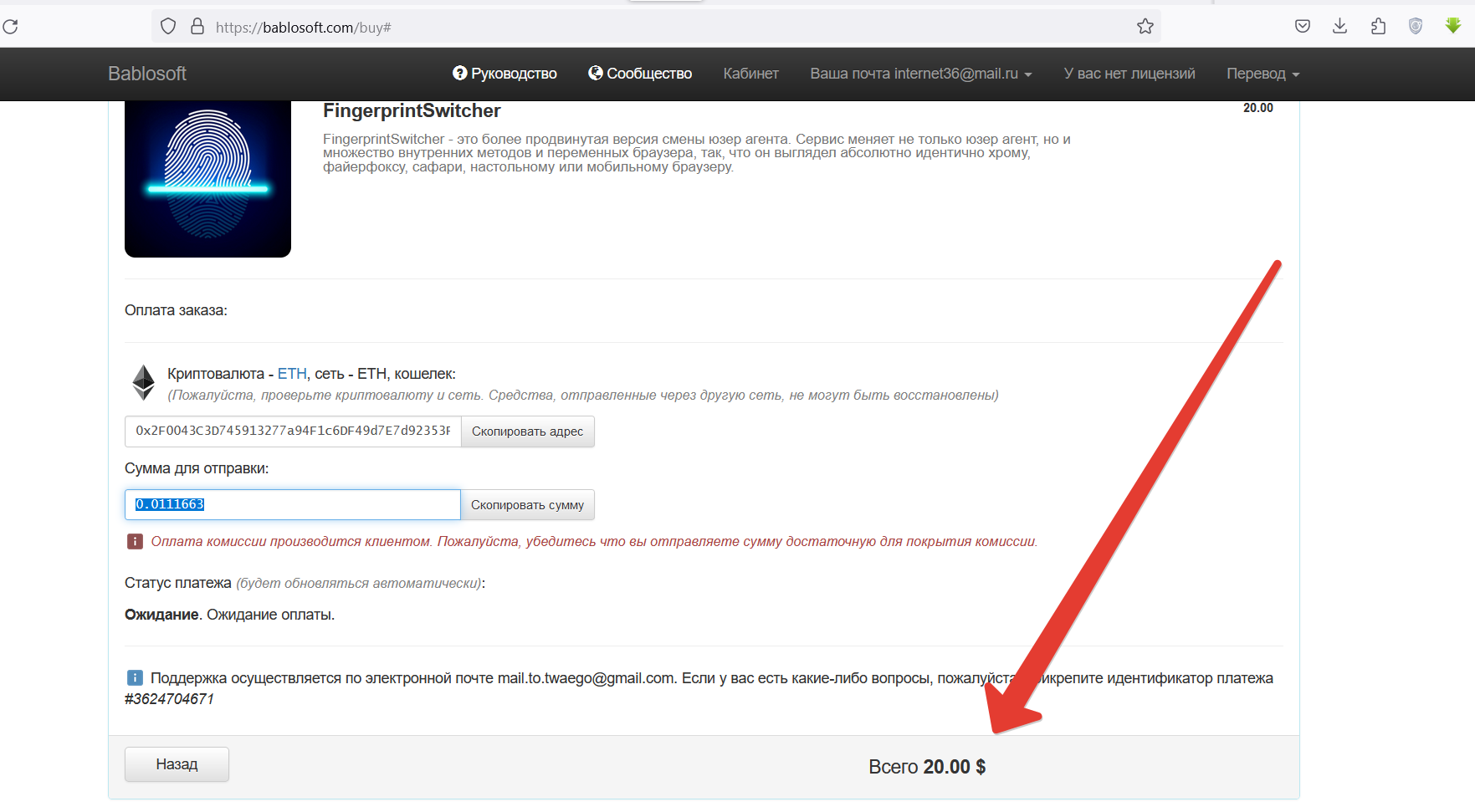Click the Ethereum logo icon
The height and width of the screenshot is (812, 1475).
[144, 383]
